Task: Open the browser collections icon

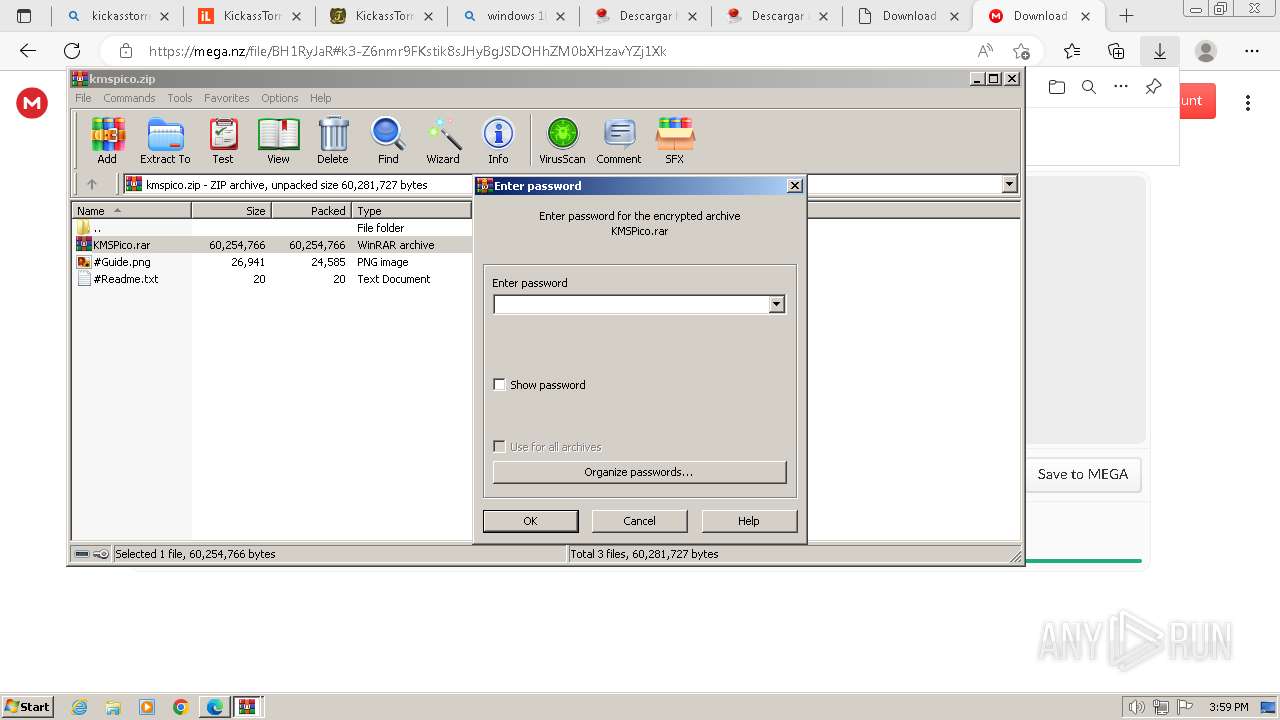Action: [x=1116, y=51]
